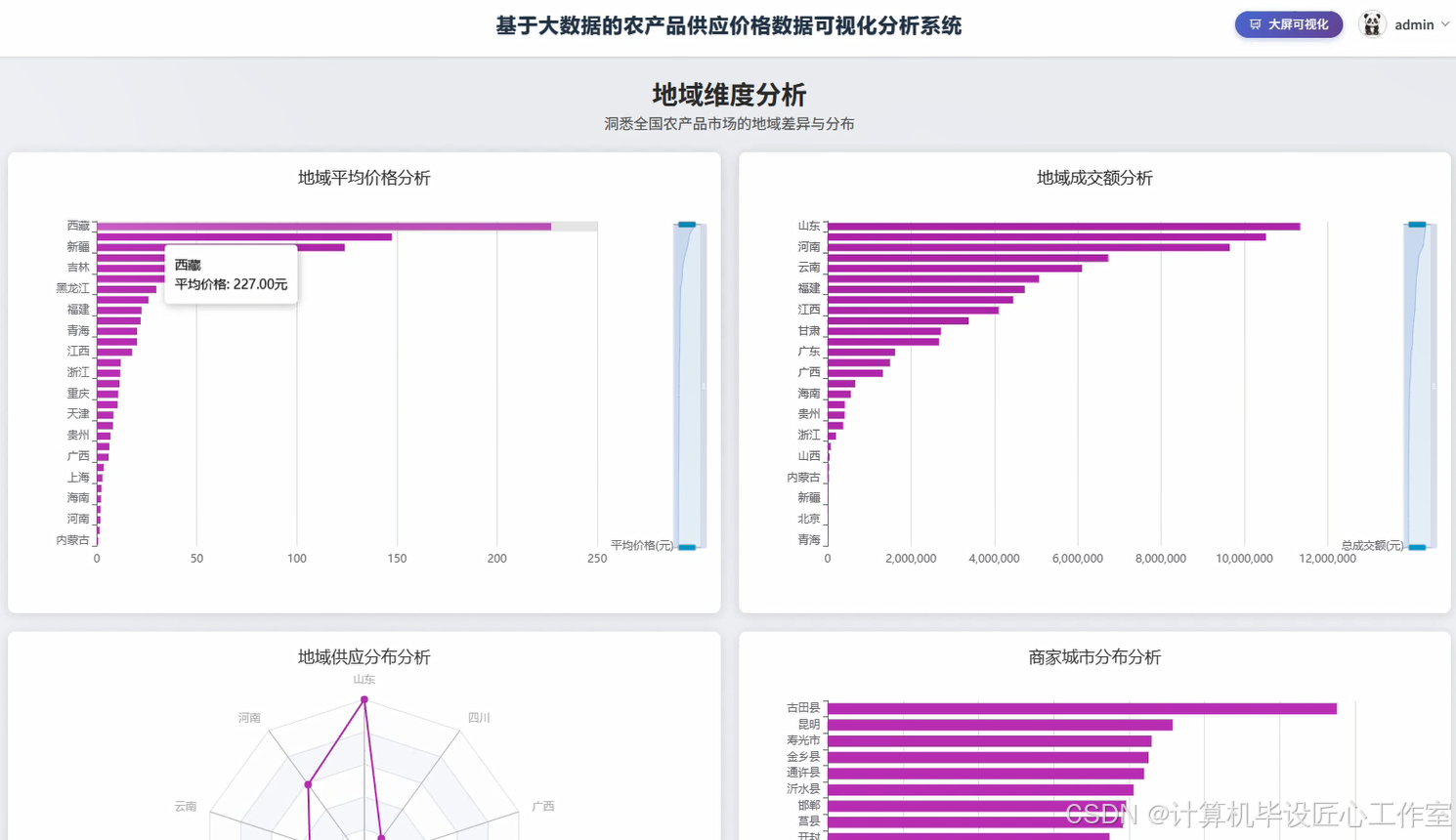Click the 地域维度分析 page heading
Image resolution: width=1456 pixels, height=840 pixels.
click(729, 95)
